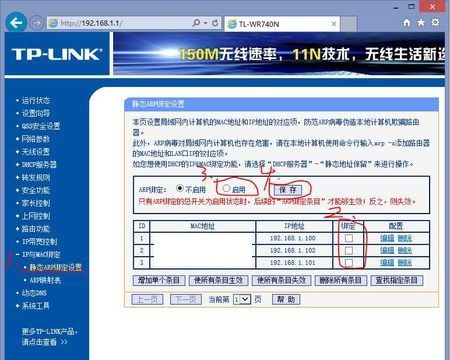Open the current page number dropdown
The width and height of the screenshot is (450, 360).
point(242,299)
